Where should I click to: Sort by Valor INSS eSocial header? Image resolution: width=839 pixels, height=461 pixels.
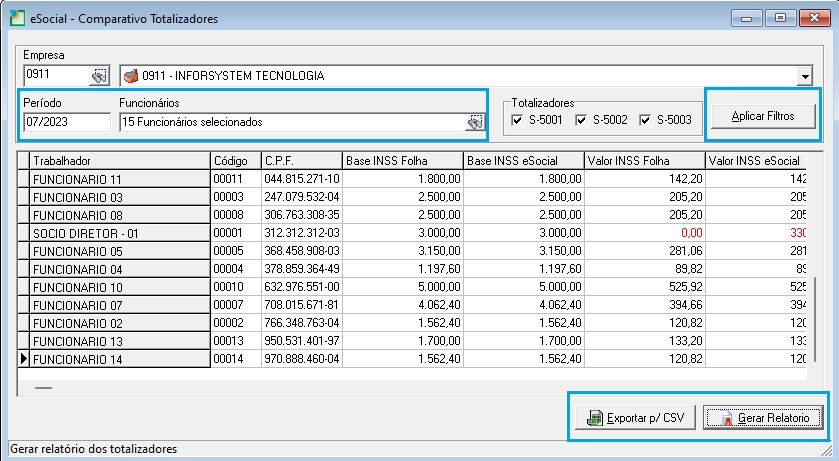pyautogui.click(x=756, y=160)
